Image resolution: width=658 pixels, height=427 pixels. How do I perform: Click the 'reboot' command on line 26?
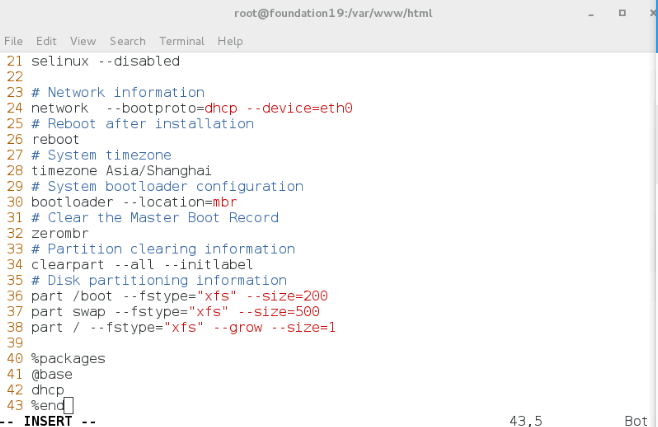(x=55, y=139)
